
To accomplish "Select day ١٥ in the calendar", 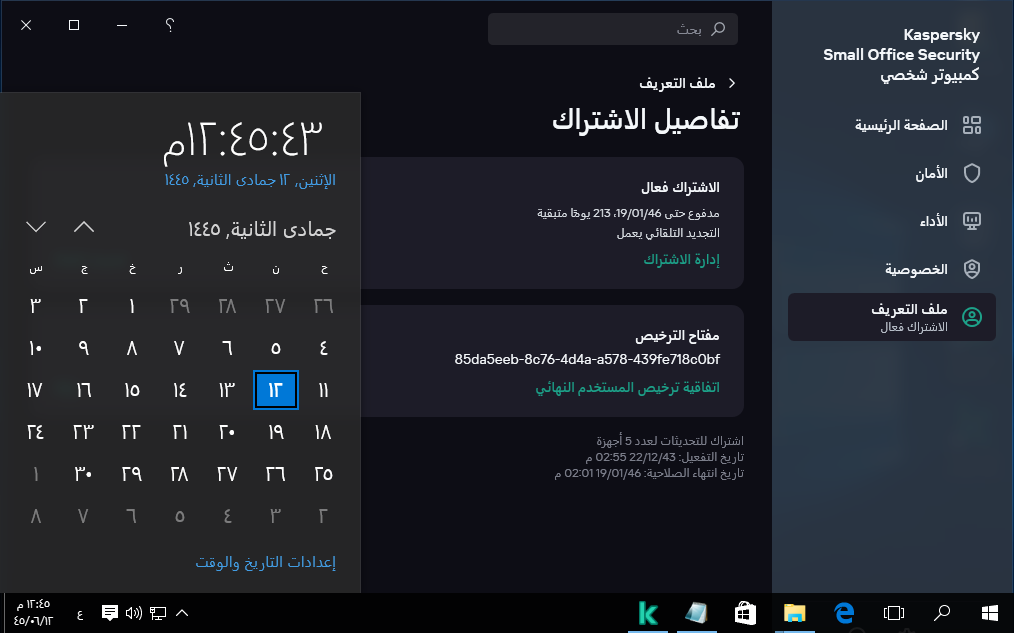I will (x=131, y=390).
